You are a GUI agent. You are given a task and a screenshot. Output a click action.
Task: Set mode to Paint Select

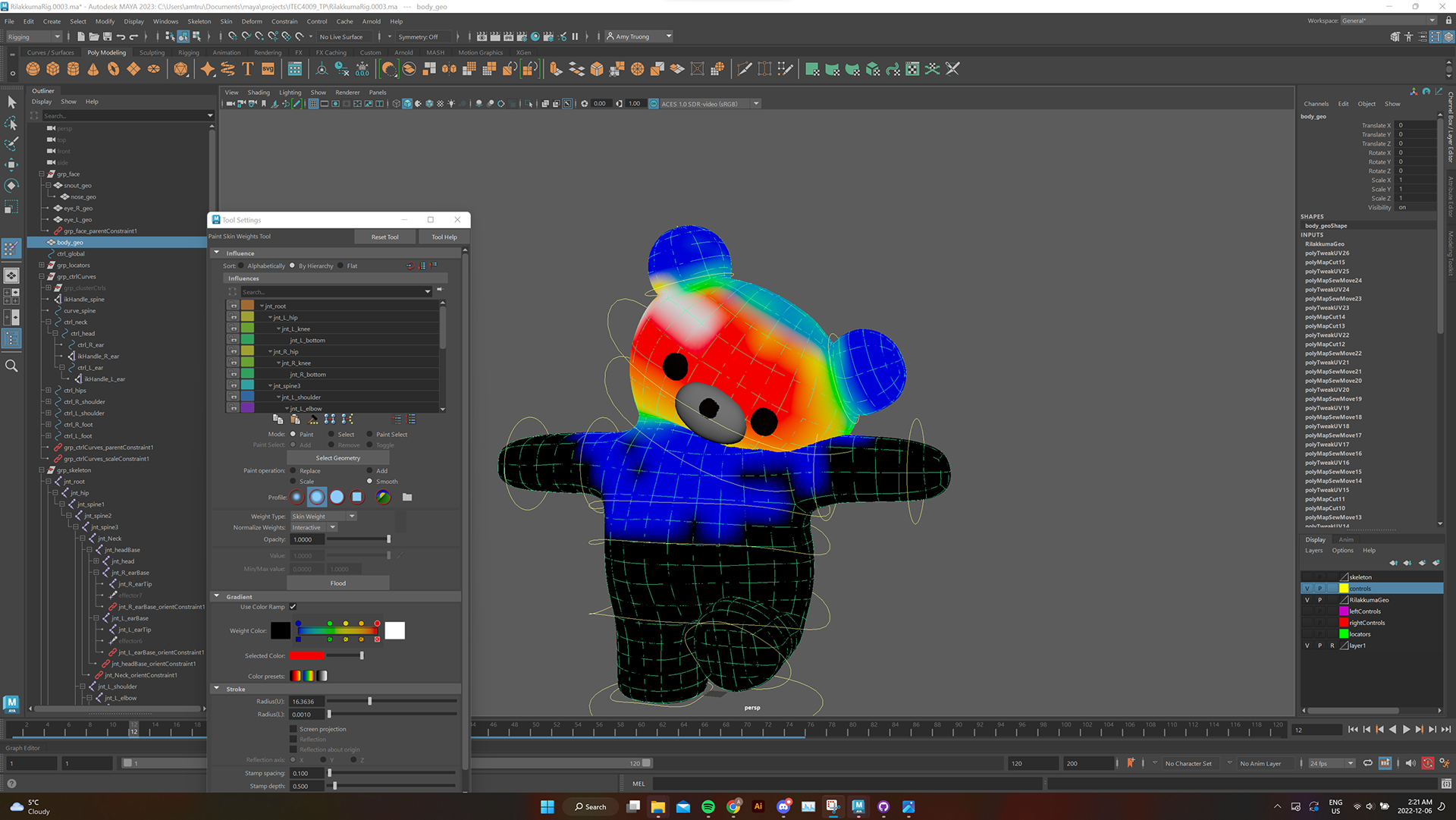click(x=369, y=435)
